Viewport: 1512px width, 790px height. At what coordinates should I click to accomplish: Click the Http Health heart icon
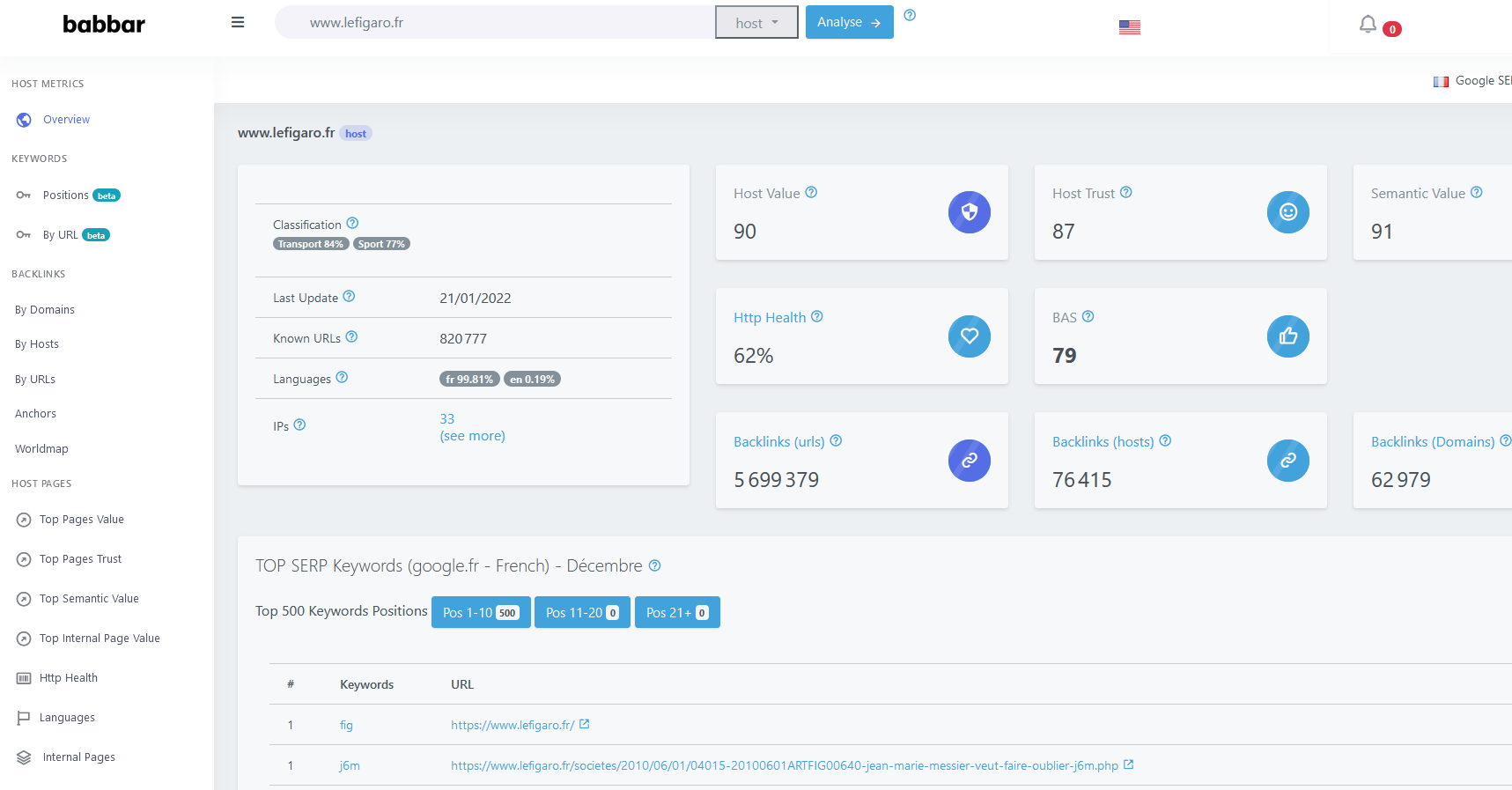[969, 336]
